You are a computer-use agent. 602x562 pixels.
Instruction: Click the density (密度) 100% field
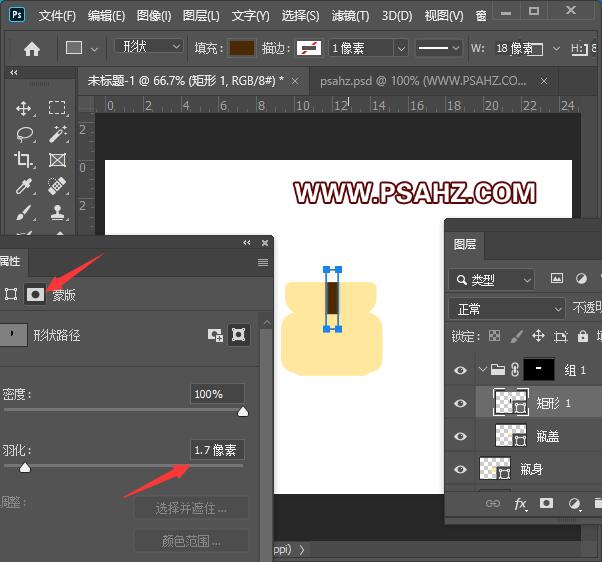point(217,394)
